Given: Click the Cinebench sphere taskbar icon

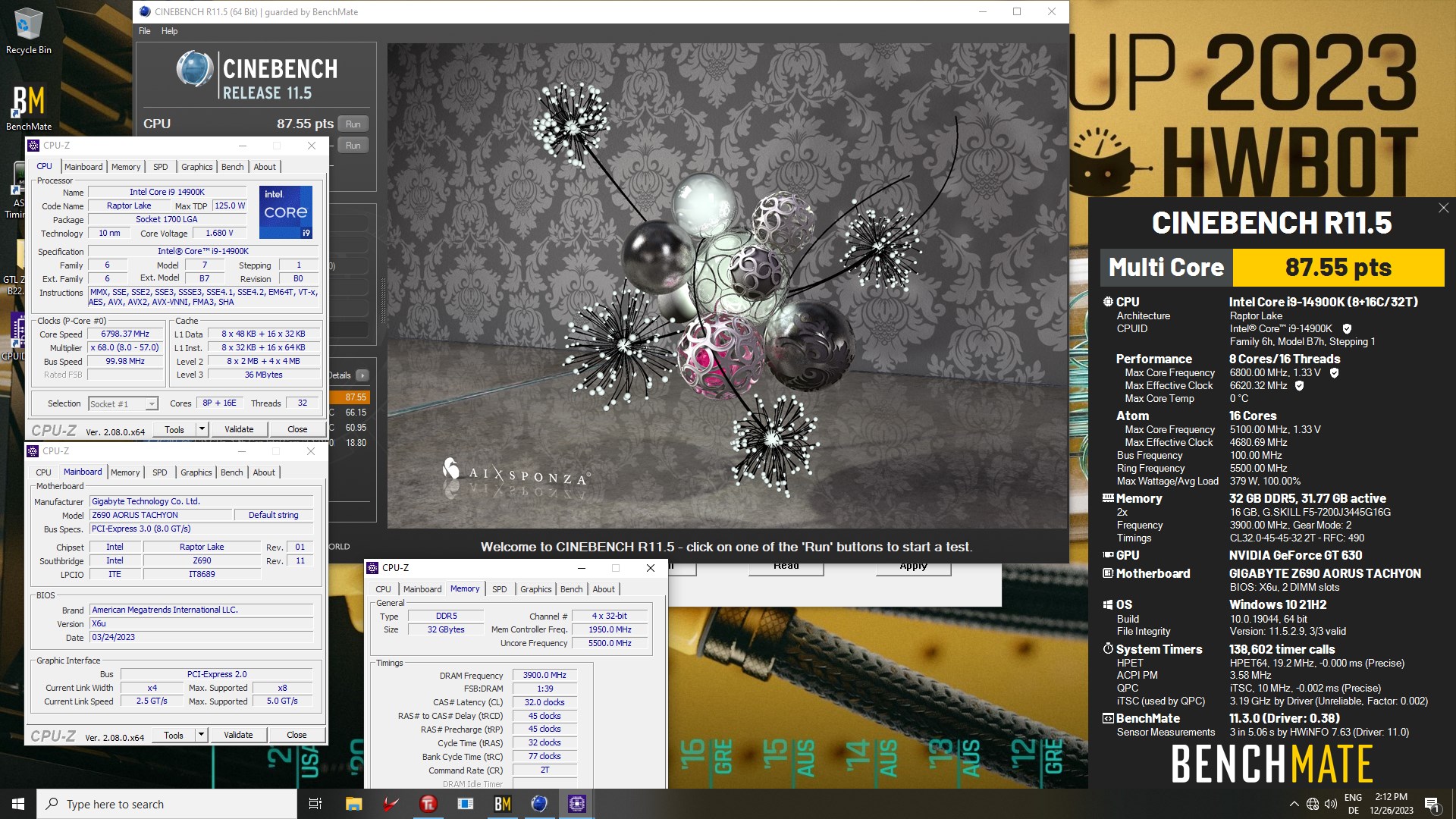Looking at the screenshot, I should (539, 804).
